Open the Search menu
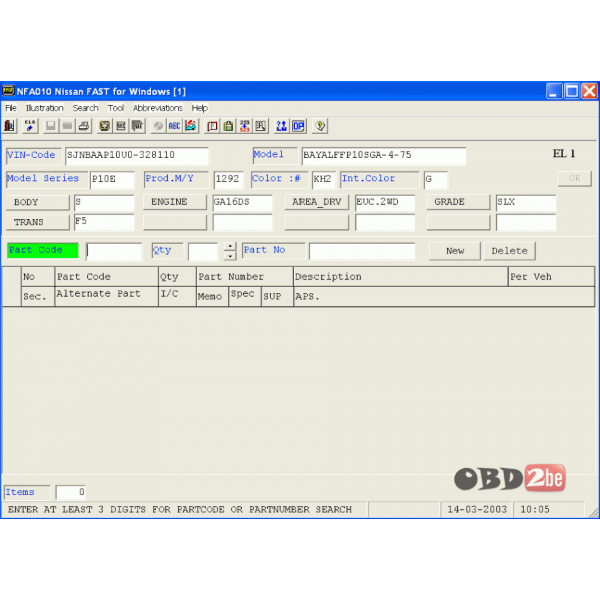600x600 pixels. (x=86, y=108)
